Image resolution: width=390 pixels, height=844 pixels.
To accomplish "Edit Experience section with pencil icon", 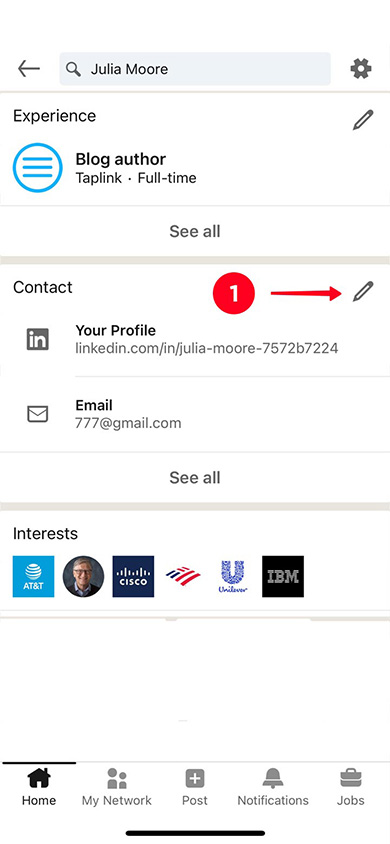I will pyautogui.click(x=363, y=119).
